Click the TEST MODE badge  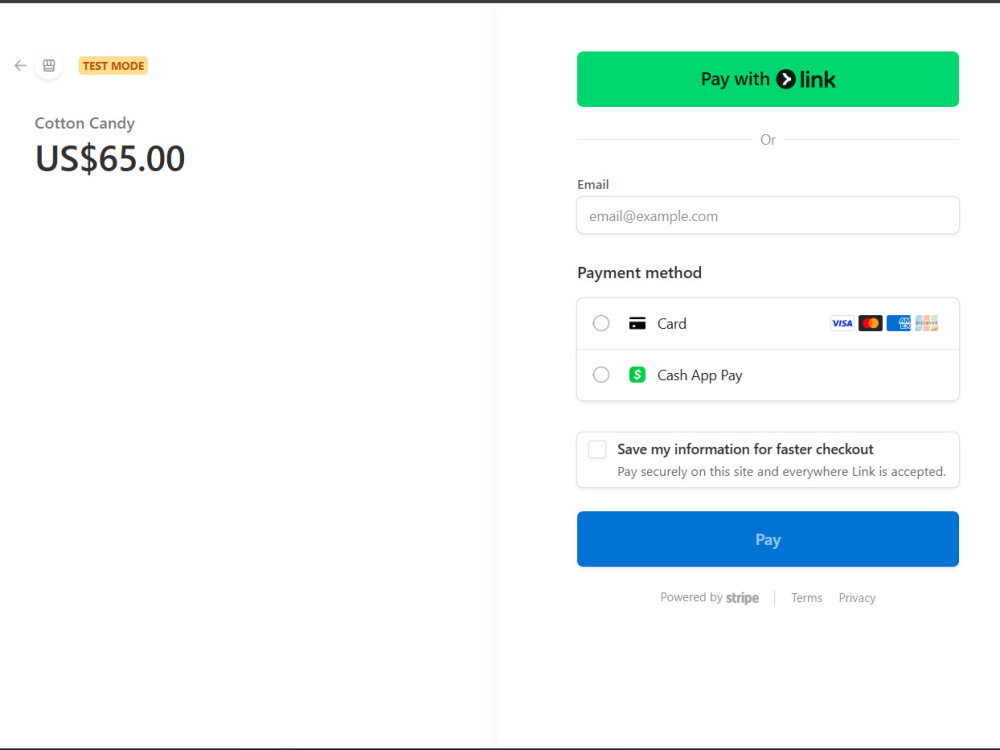tap(114, 66)
